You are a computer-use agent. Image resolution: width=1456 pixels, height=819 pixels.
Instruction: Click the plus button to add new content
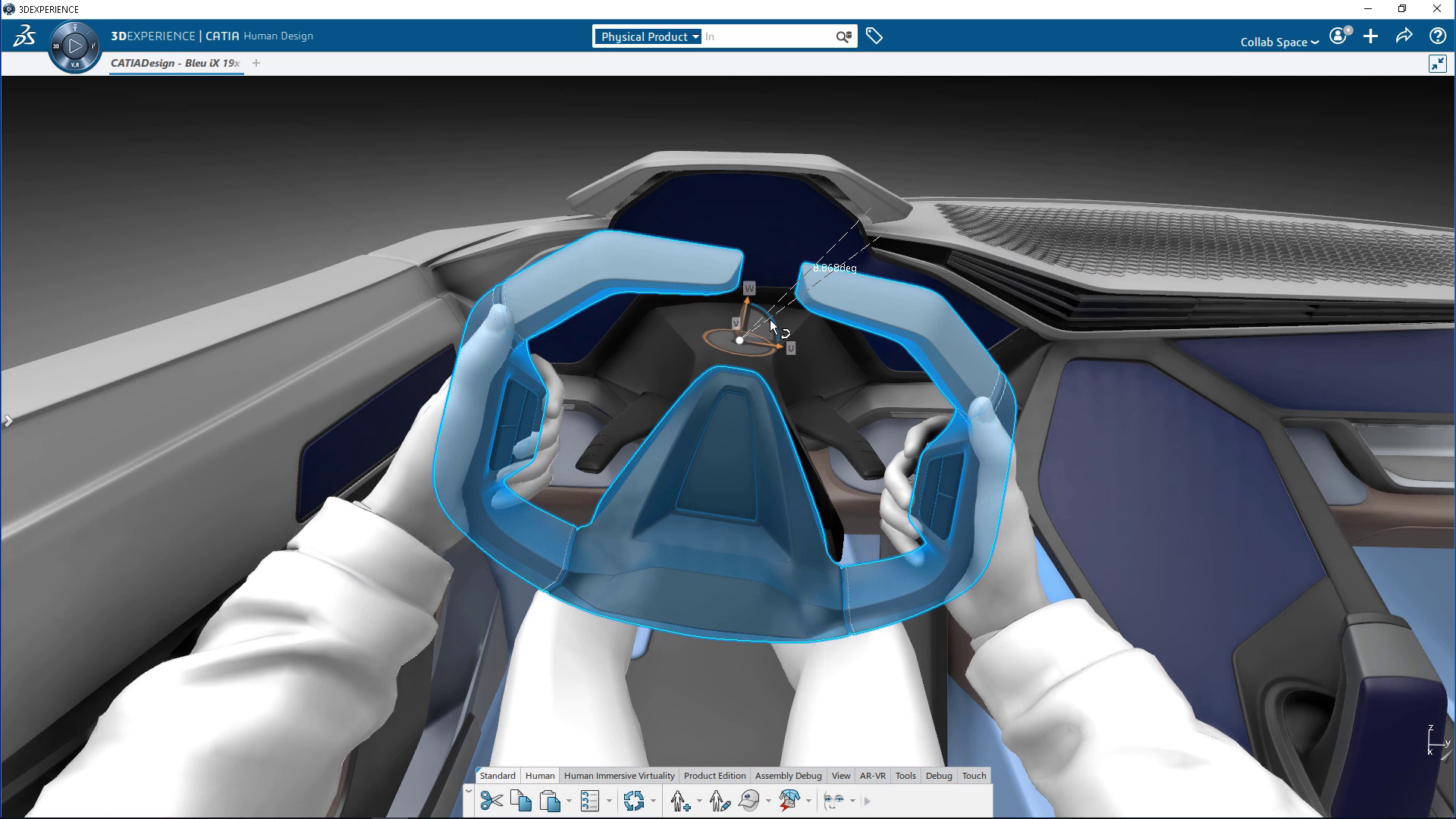(x=1370, y=36)
